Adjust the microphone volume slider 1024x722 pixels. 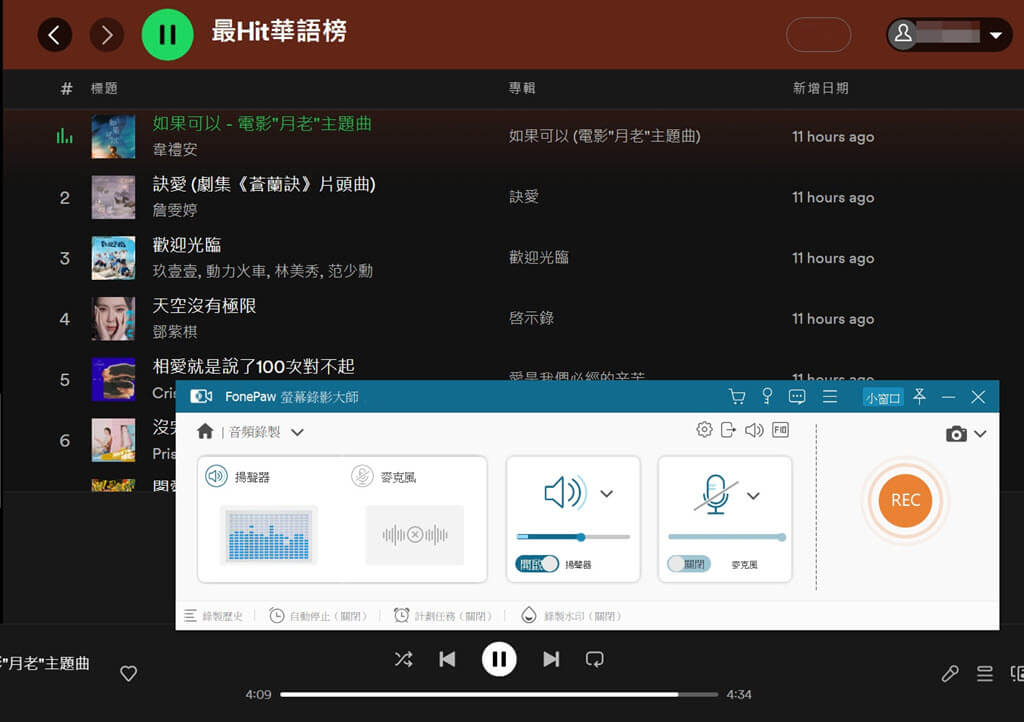pyautogui.click(x=726, y=537)
